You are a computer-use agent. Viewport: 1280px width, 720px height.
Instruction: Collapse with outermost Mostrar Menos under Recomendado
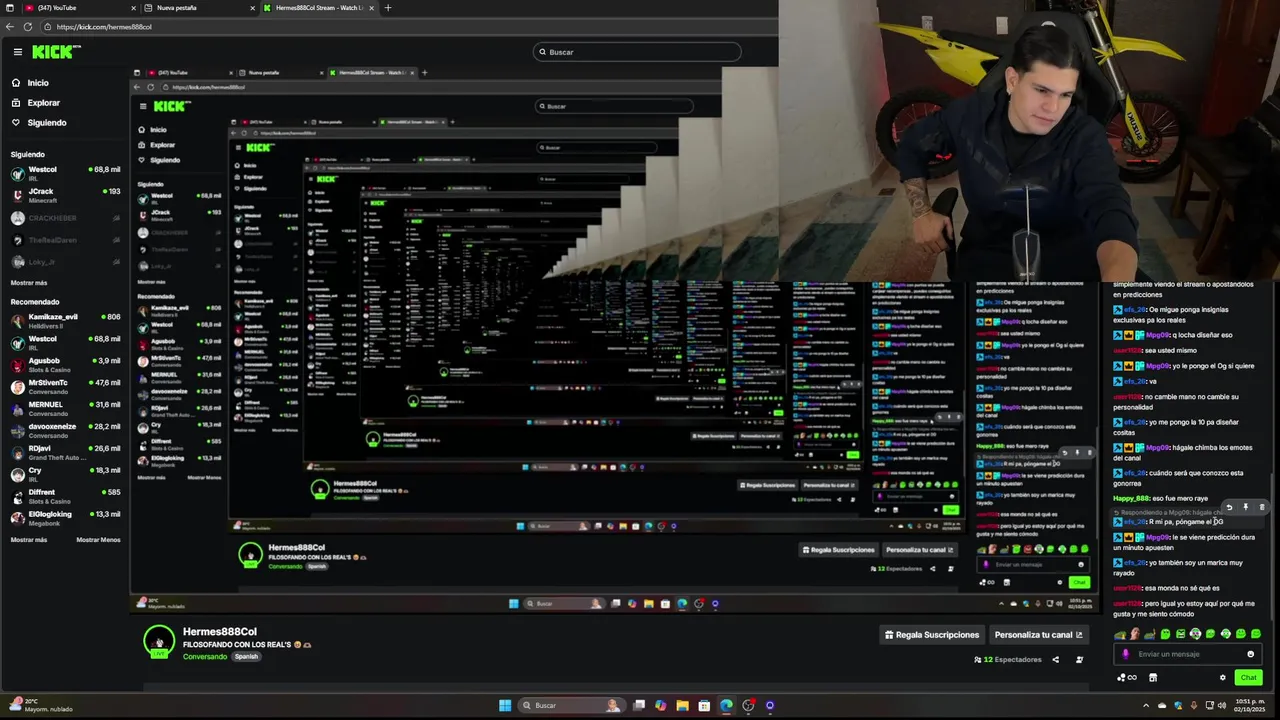98,540
